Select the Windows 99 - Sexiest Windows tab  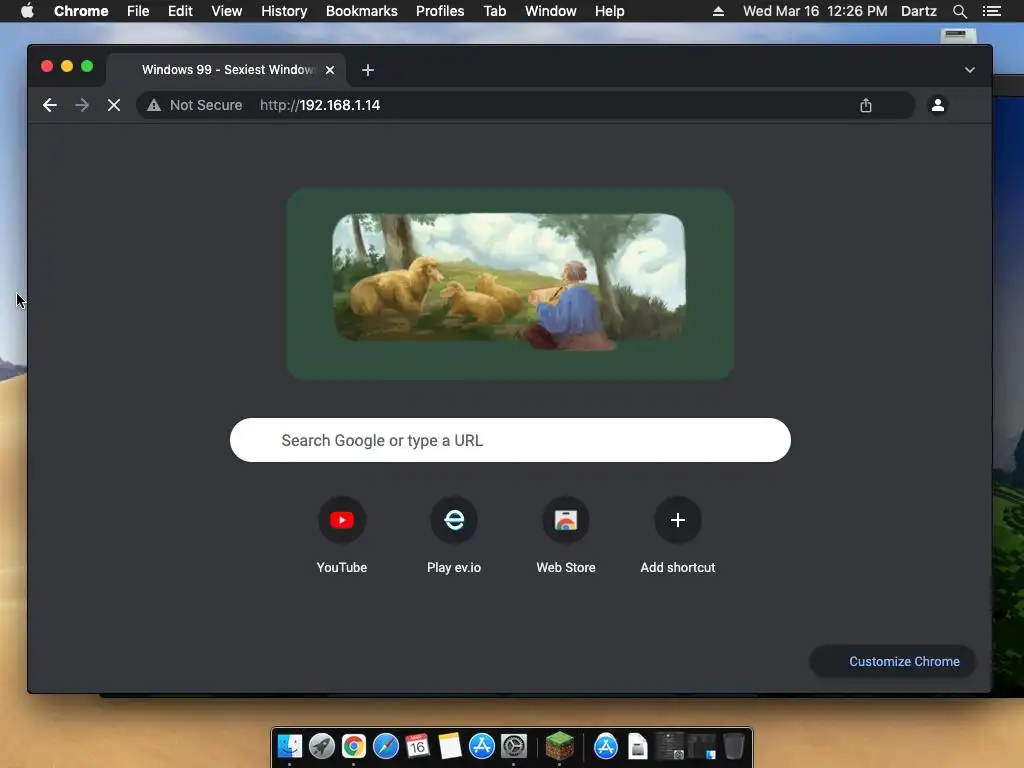[226, 69]
